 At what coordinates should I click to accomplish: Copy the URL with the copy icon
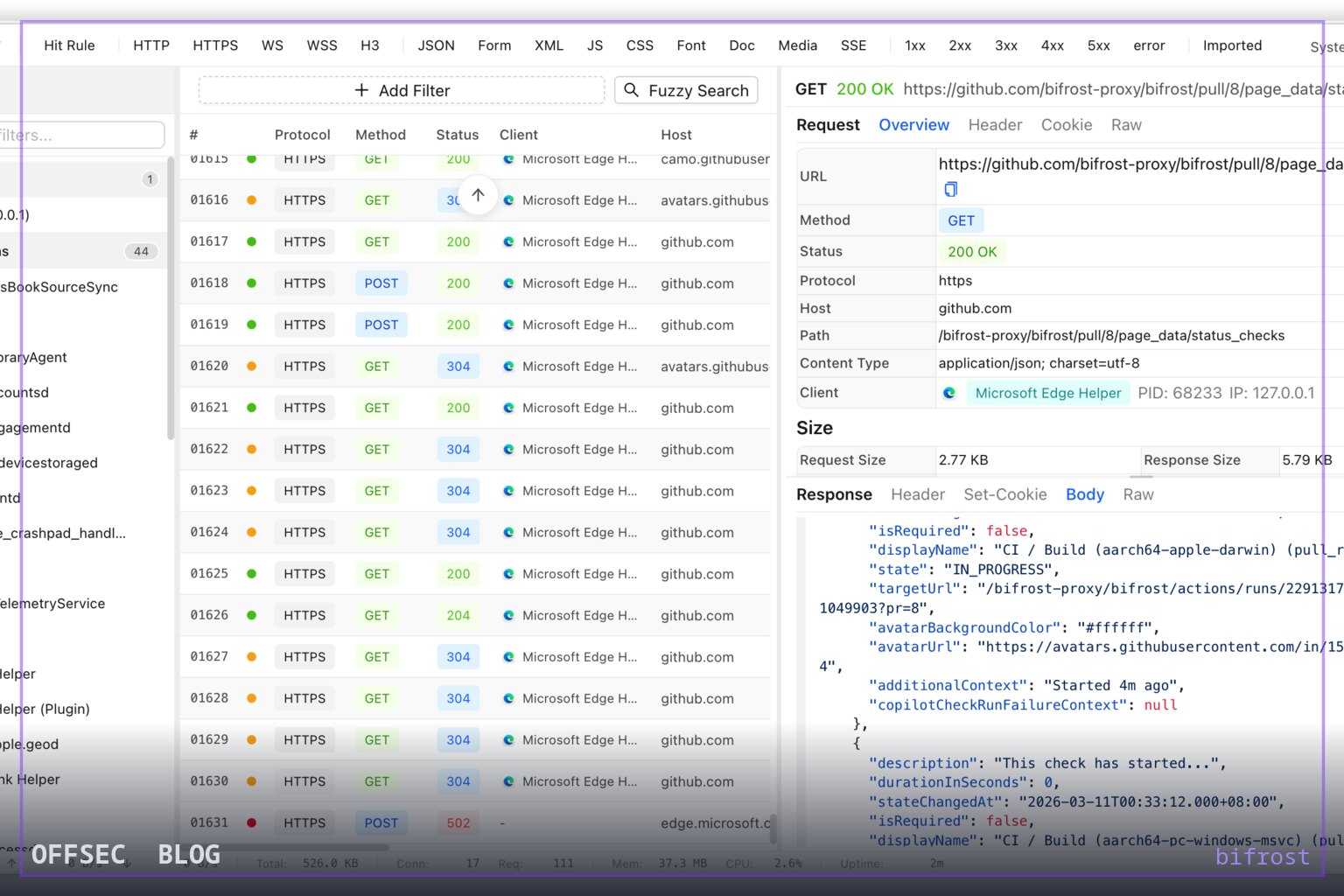tap(950, 189)
